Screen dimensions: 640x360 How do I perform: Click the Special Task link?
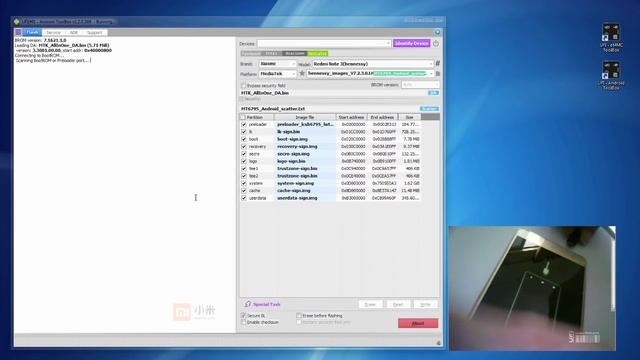coord(267,304)
